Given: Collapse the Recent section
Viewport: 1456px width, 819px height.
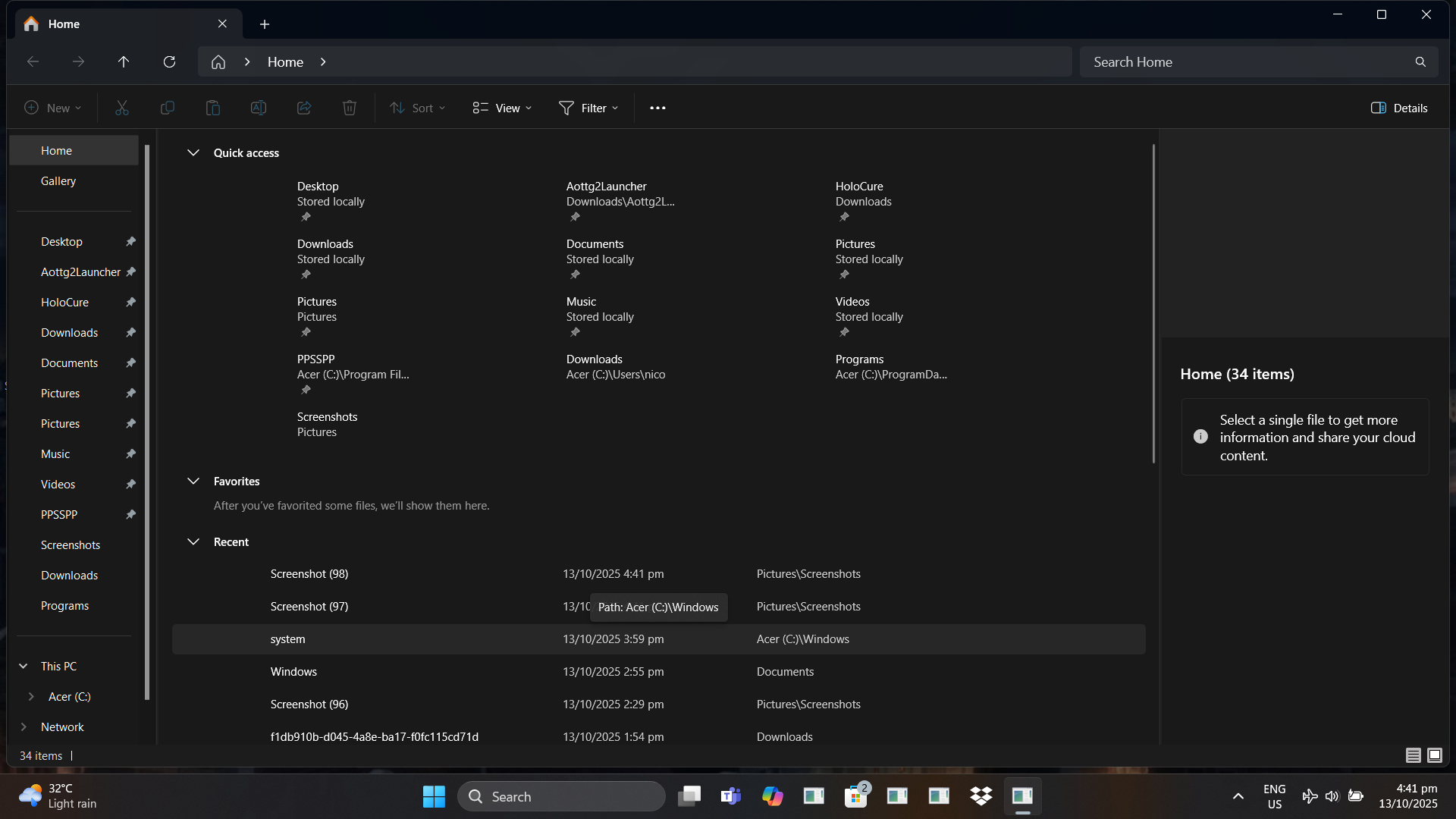Looking at the screenshot, I should [x=193, y=541].
